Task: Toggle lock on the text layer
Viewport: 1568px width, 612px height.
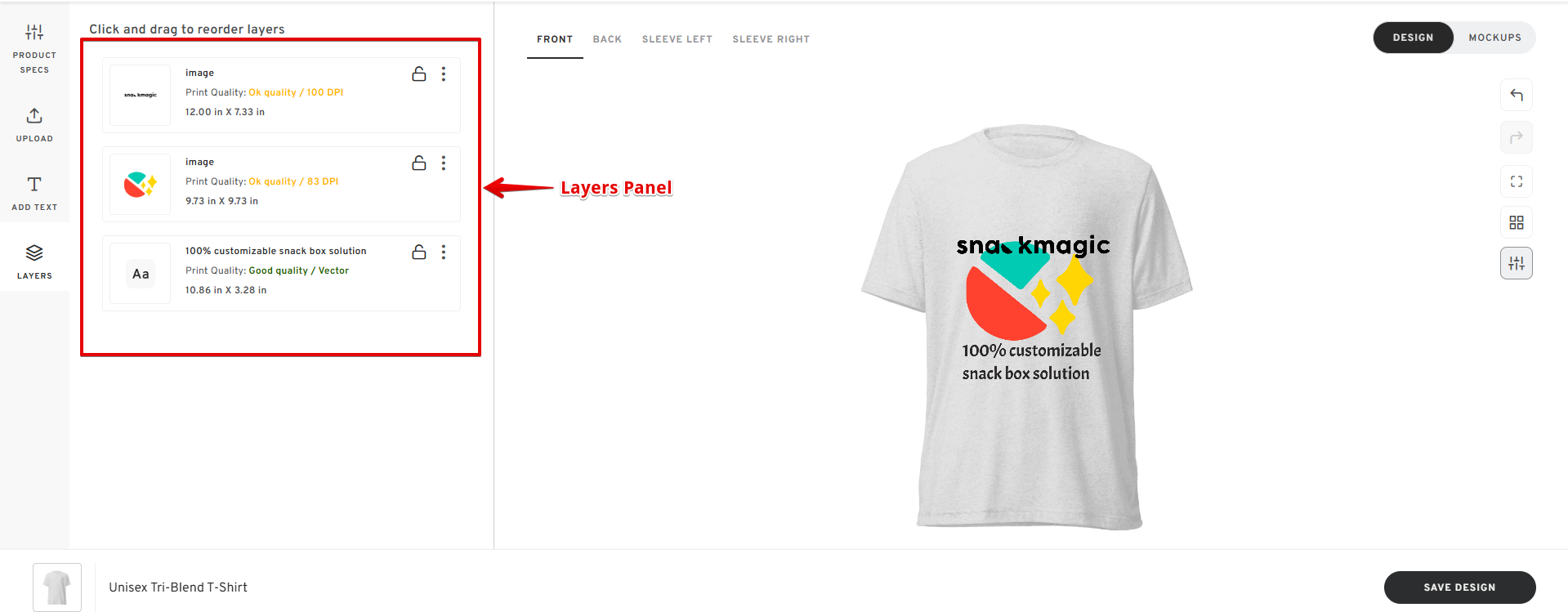Action: pyautogui.click(x=419, y=252)
